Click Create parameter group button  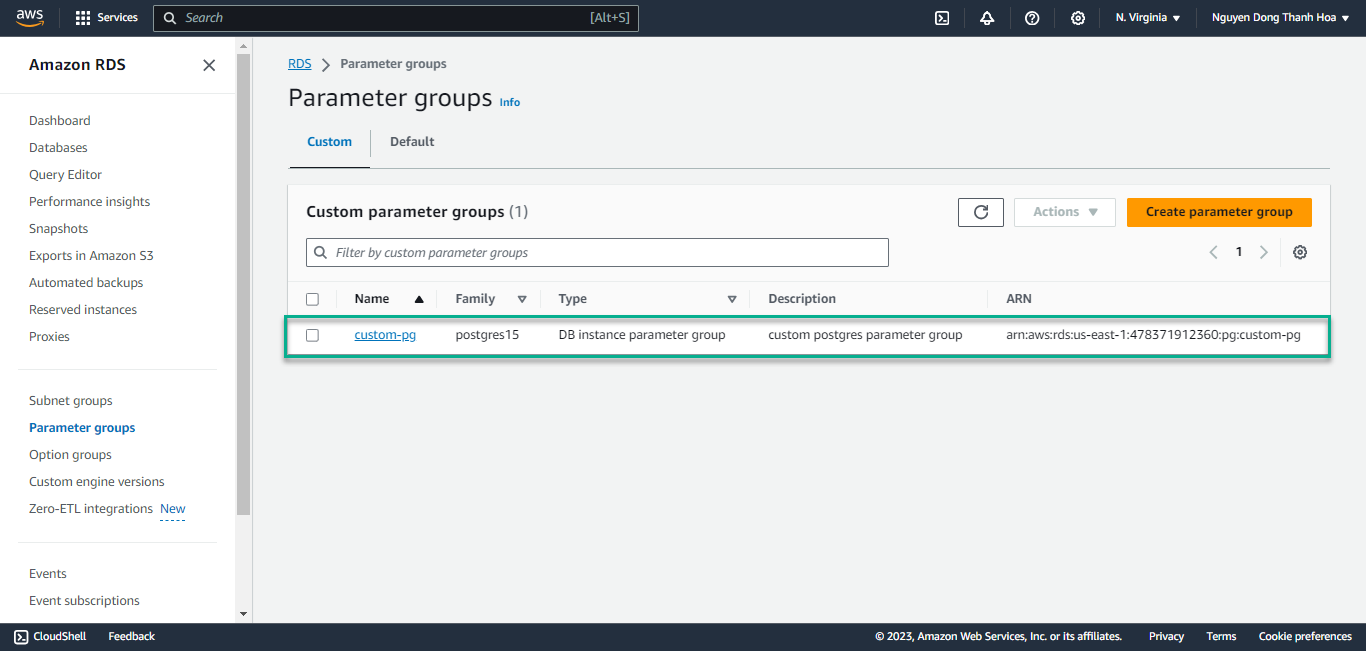tap(1219, 212)
